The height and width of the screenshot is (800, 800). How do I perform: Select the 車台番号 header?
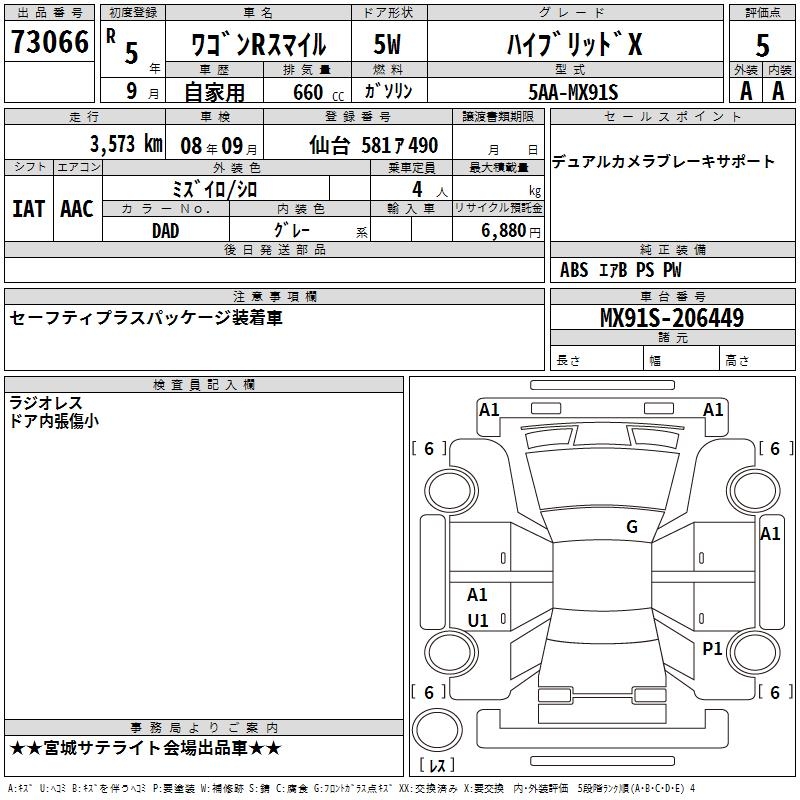click(672, 296)
